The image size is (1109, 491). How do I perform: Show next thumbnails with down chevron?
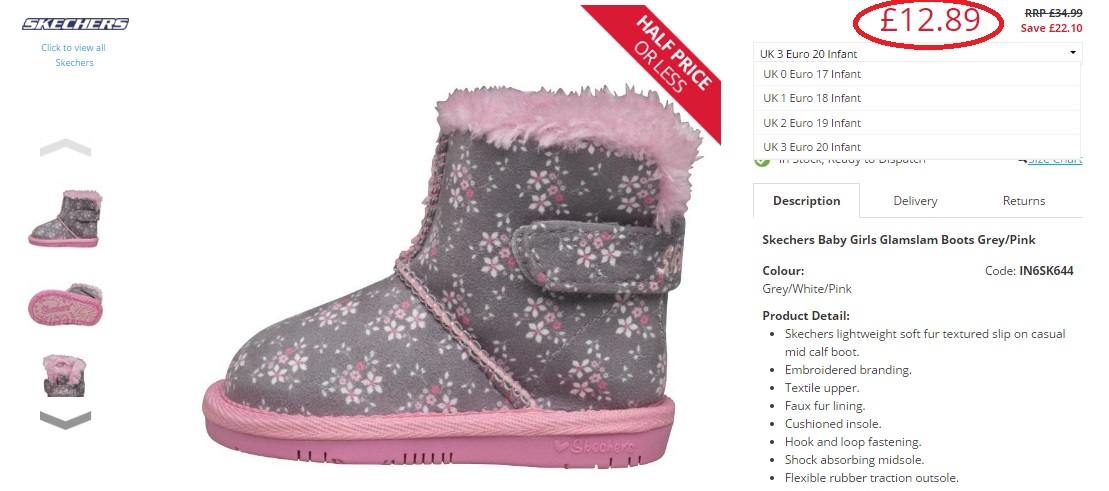(x=65, y=420)
